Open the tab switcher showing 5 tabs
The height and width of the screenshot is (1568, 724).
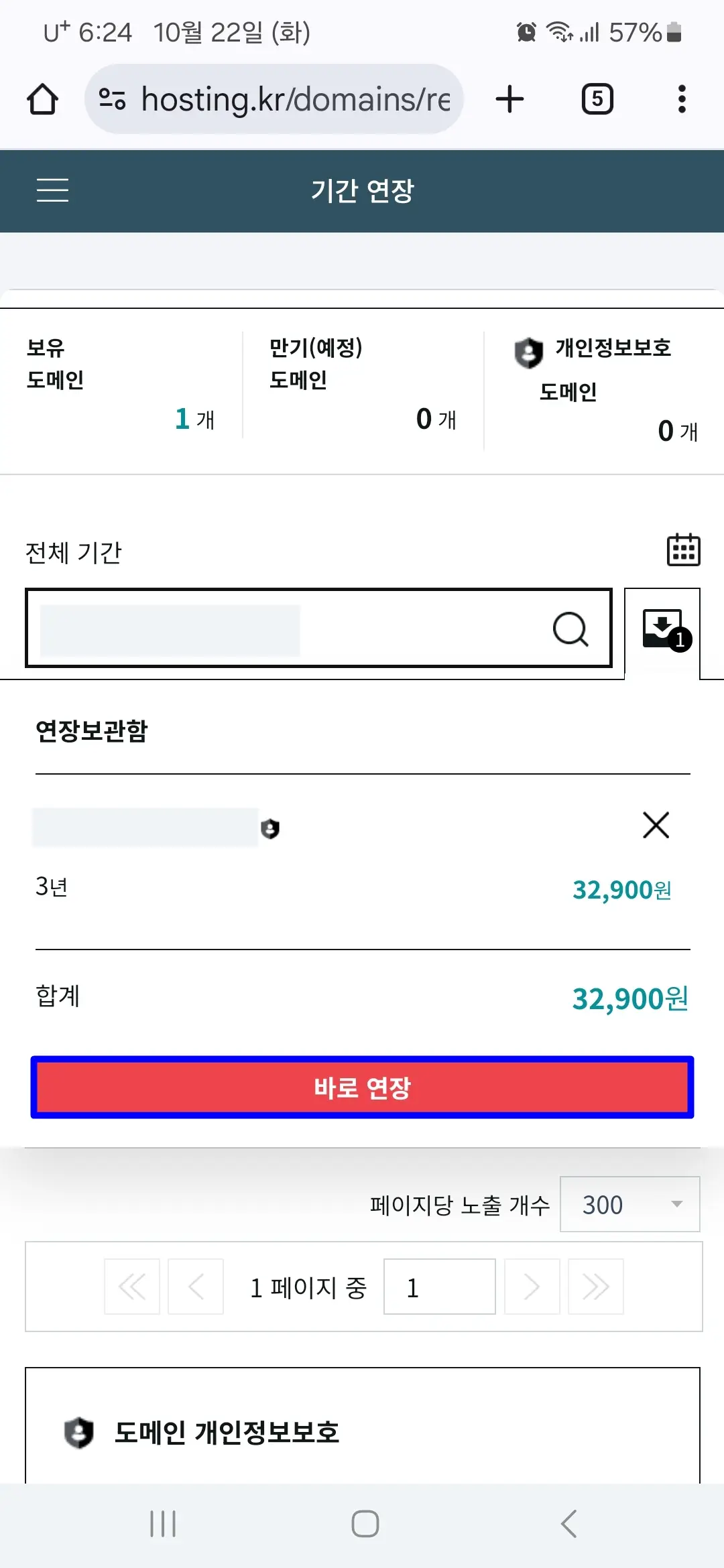597,99
